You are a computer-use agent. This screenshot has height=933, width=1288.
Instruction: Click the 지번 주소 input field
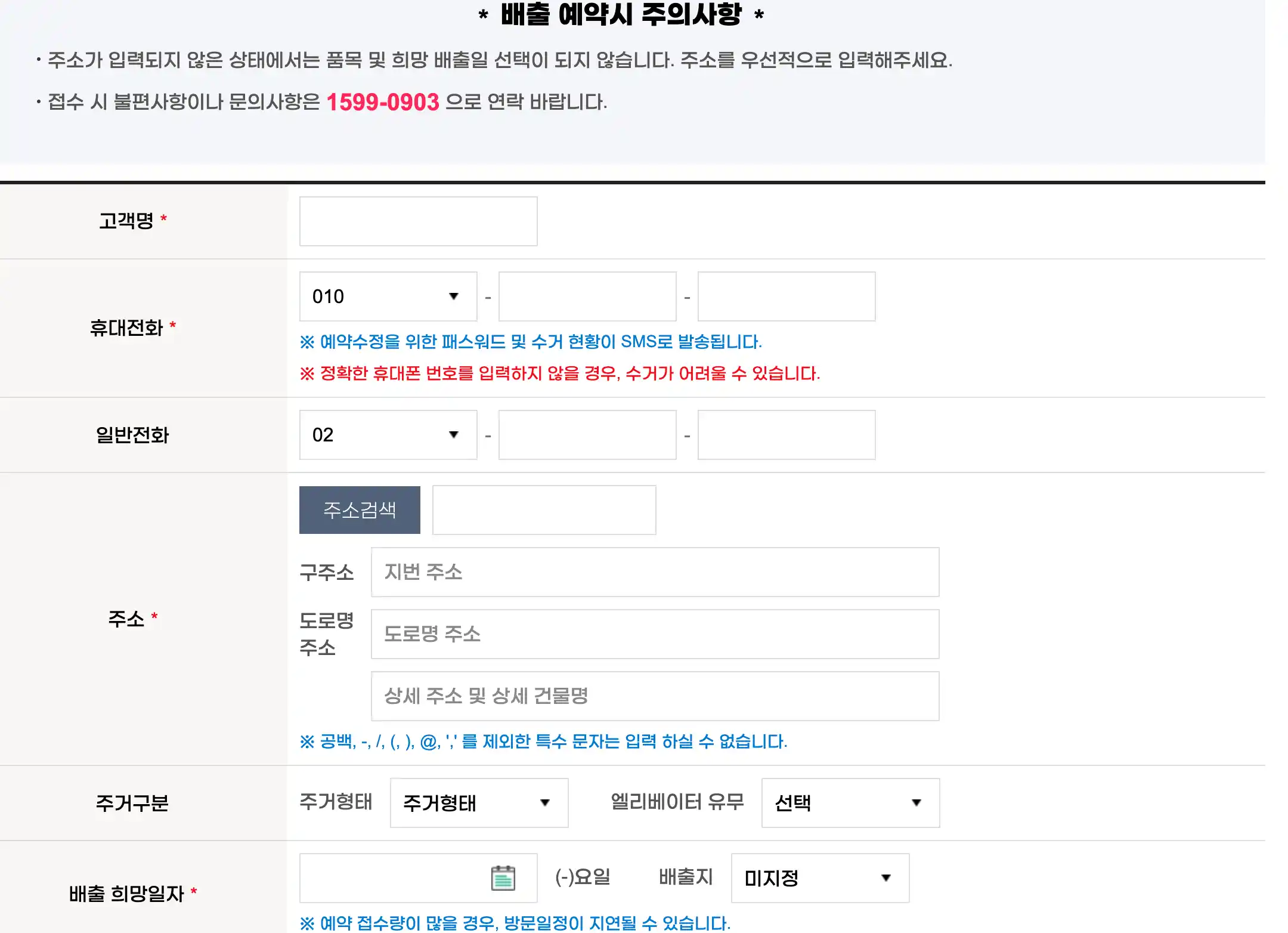(655, 572)
